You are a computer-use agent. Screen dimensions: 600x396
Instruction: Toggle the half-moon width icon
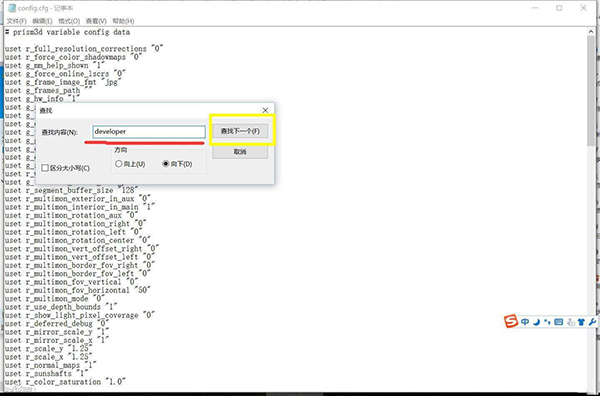tap(536, 322)
